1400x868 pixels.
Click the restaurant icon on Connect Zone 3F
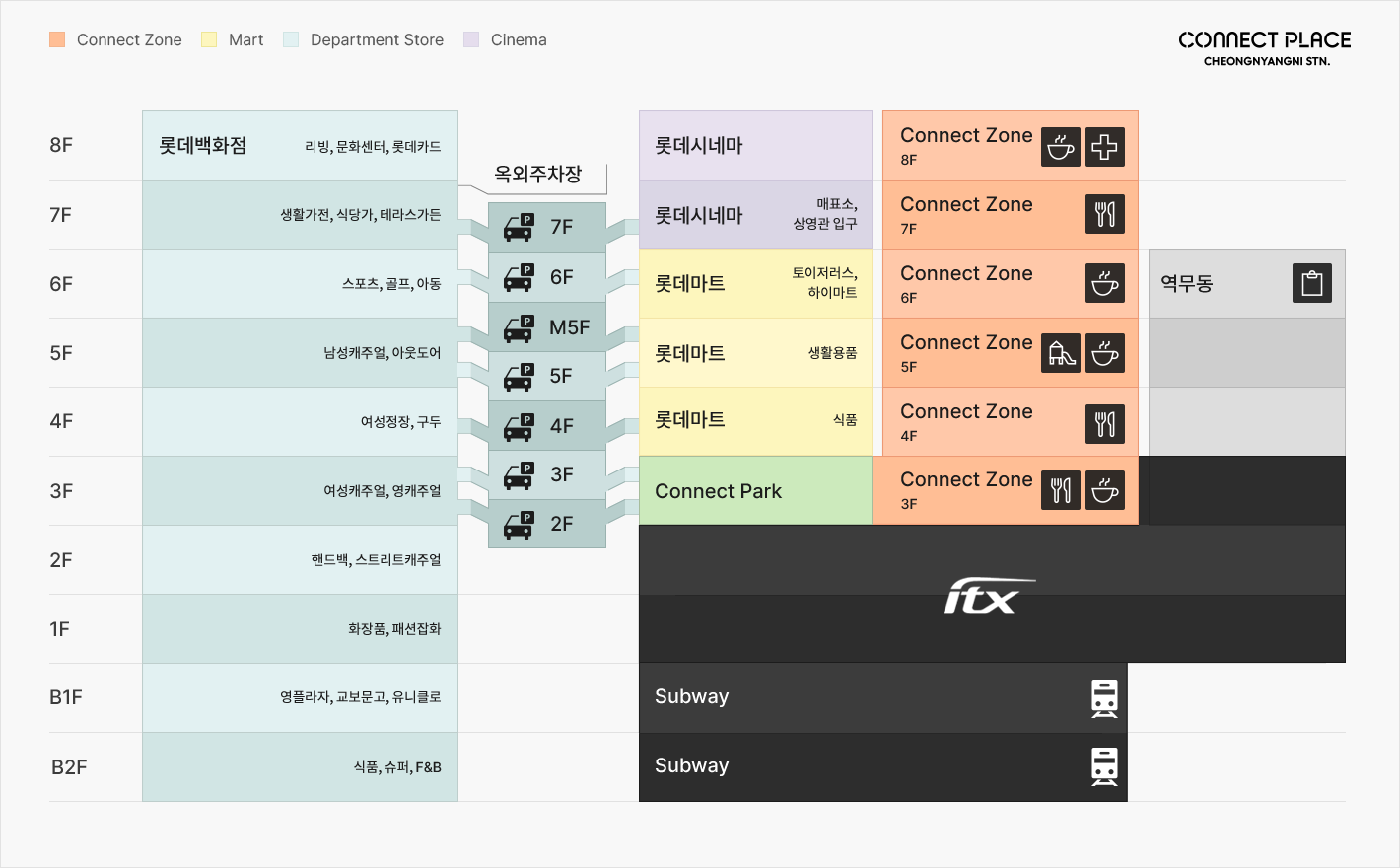pyautogui.click(x=1061, y=490)
